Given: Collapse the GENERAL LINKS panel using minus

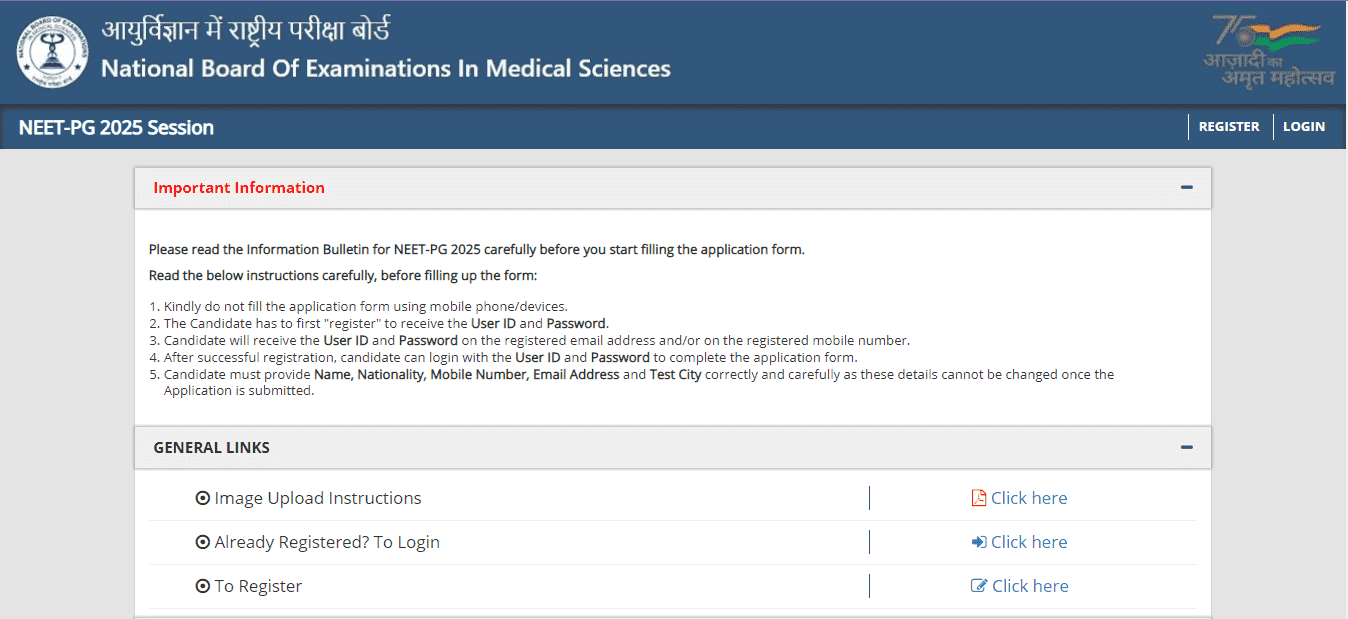Looking at the screenshot, I should pyautogui.click(x=1186, y=448).
